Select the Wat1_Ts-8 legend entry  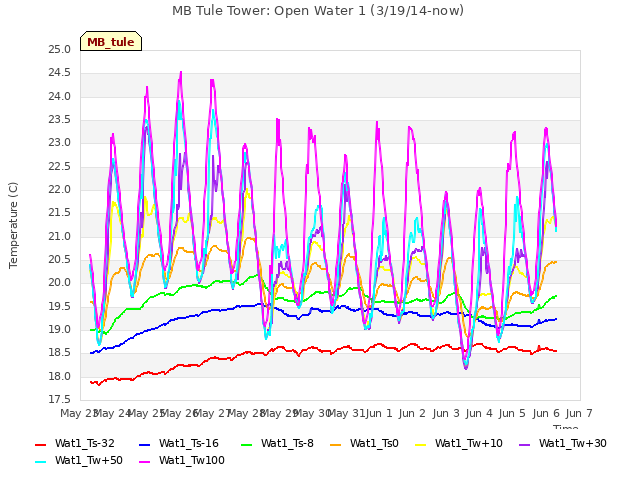click(x=277, y=444)
